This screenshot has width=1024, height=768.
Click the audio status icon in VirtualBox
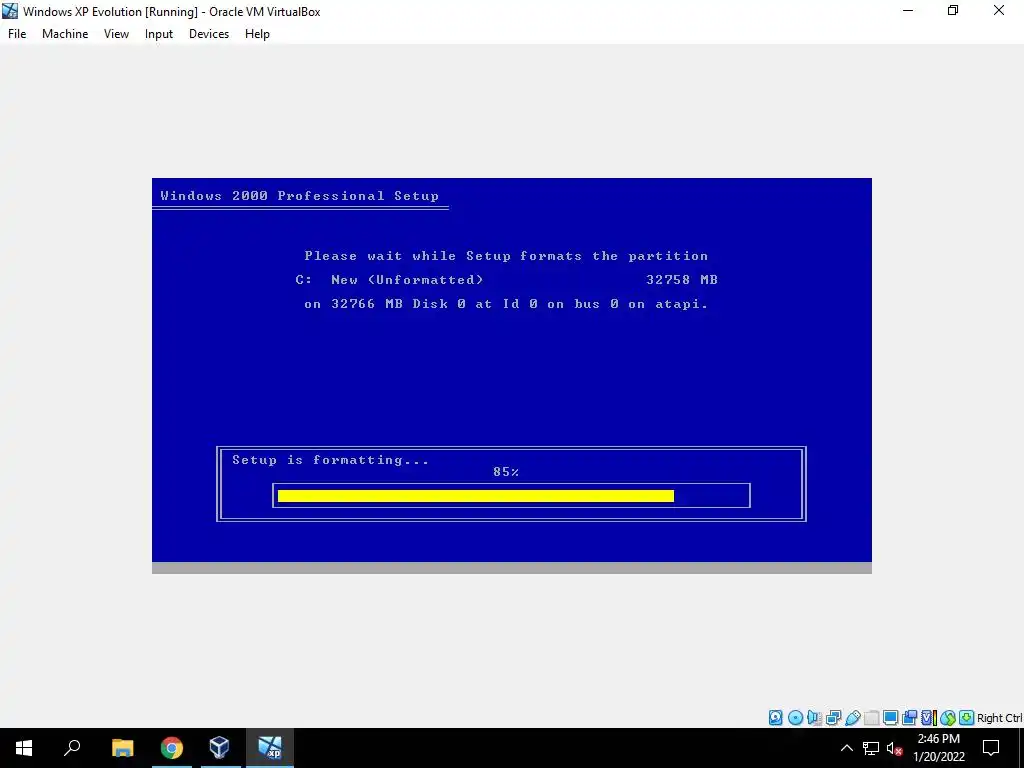(x=814, y=718)
